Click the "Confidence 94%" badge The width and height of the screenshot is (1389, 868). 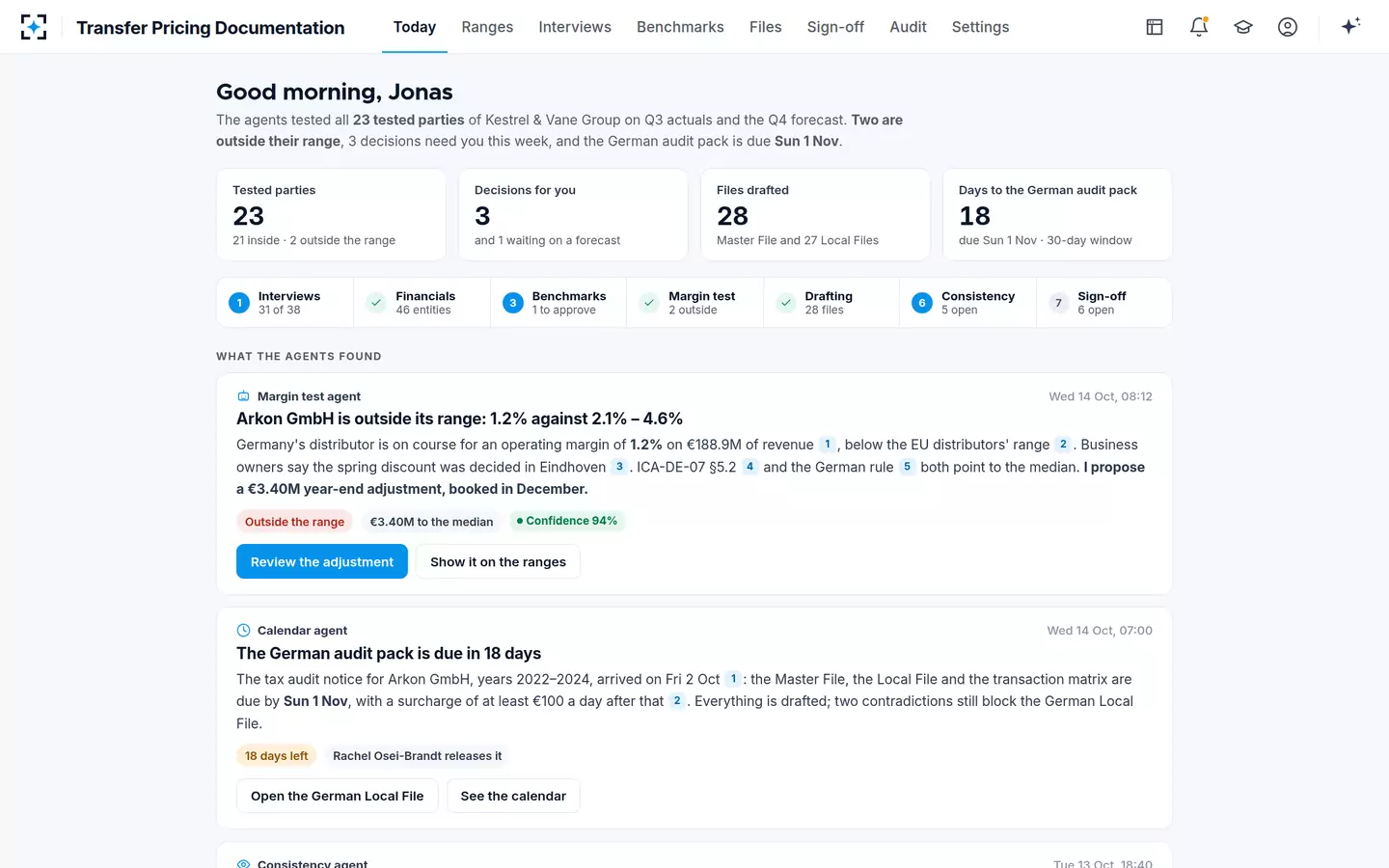[567, 521]
